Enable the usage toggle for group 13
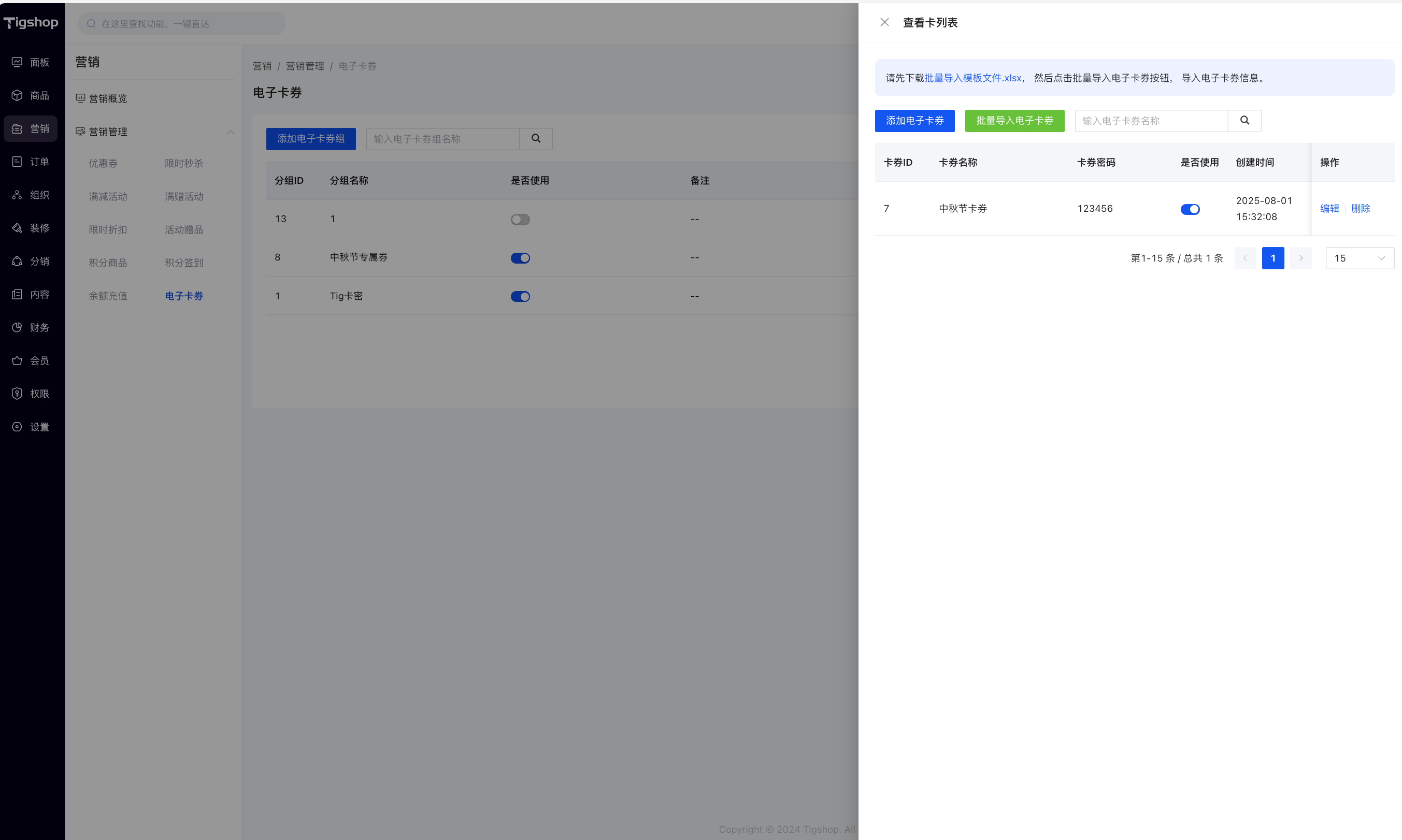Viewport: 1402px width, 840px height. (x=520, y=220)
